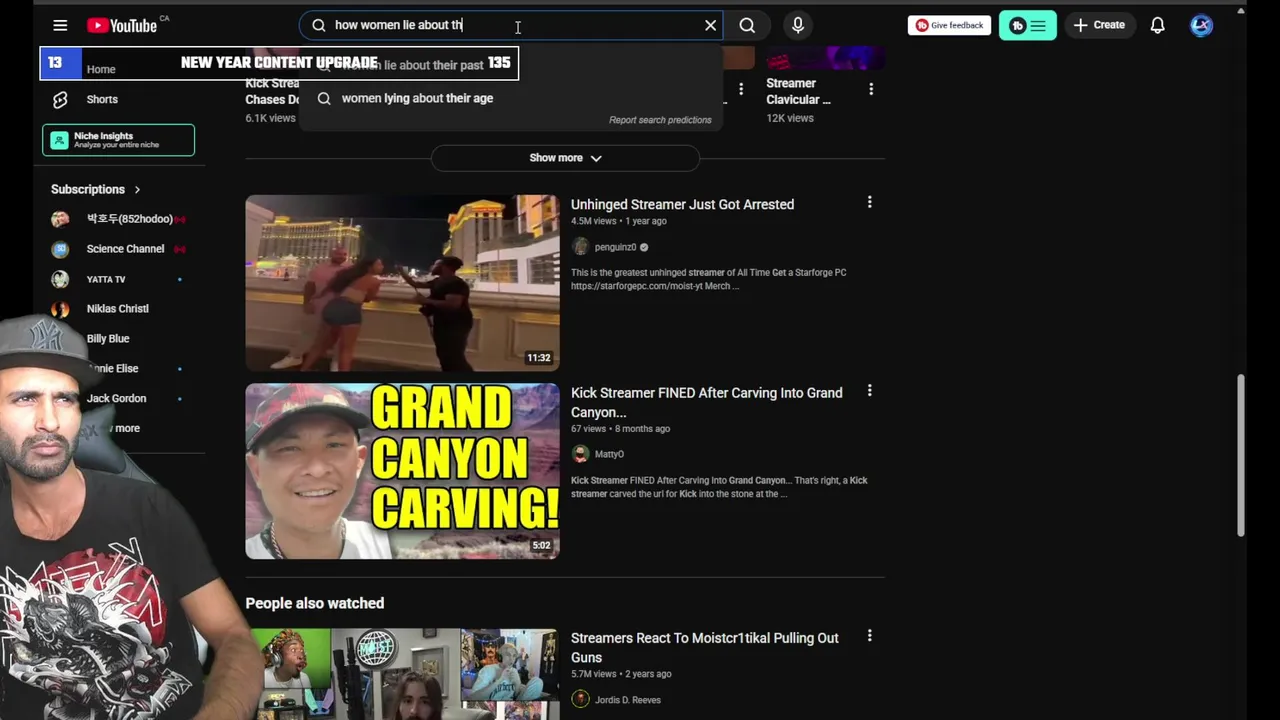Open the 'Unhinged Streamer Just Got Arrested' thumbnail

pos(402,283)
